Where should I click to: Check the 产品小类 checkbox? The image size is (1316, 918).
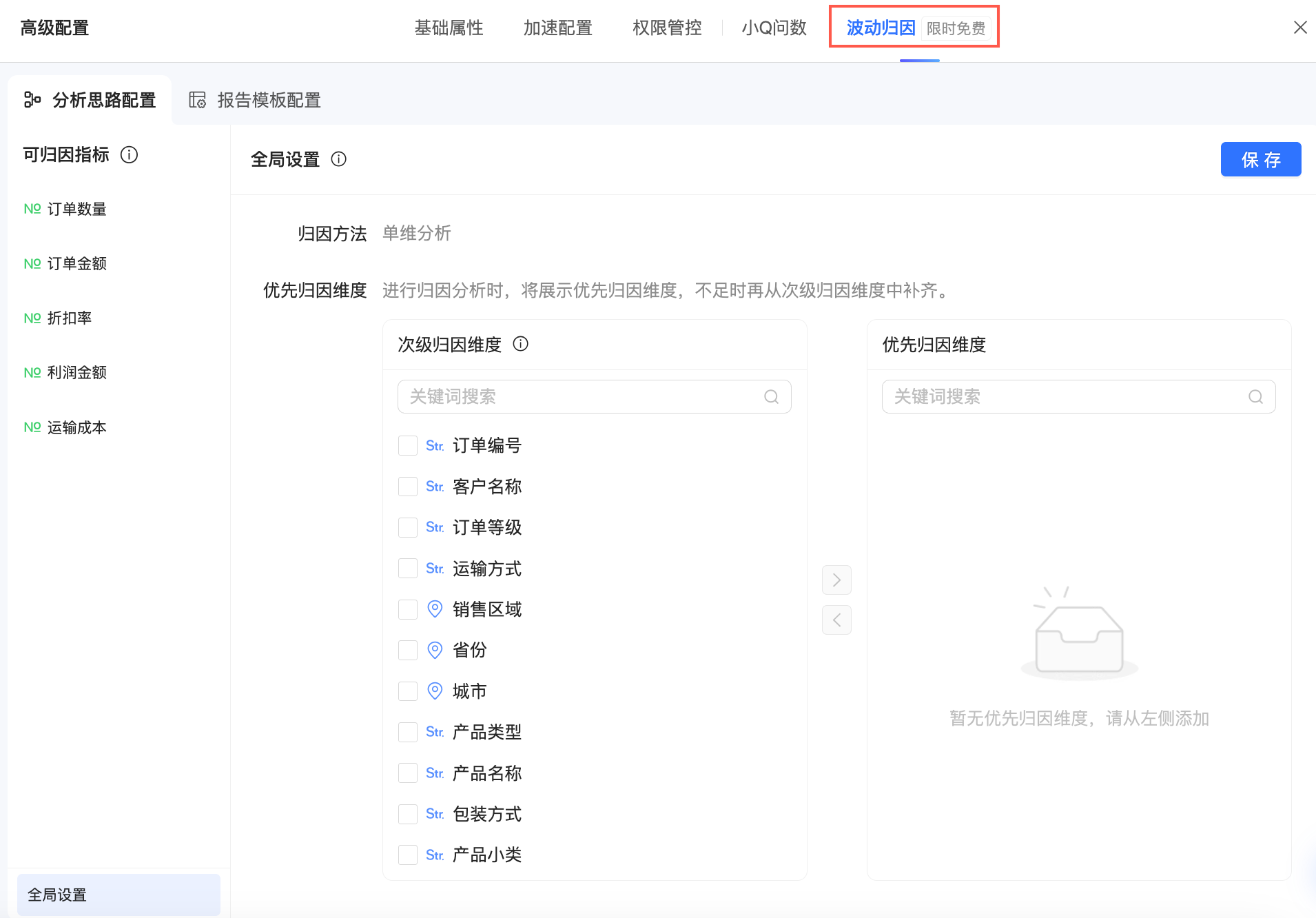tap(408, 855)
